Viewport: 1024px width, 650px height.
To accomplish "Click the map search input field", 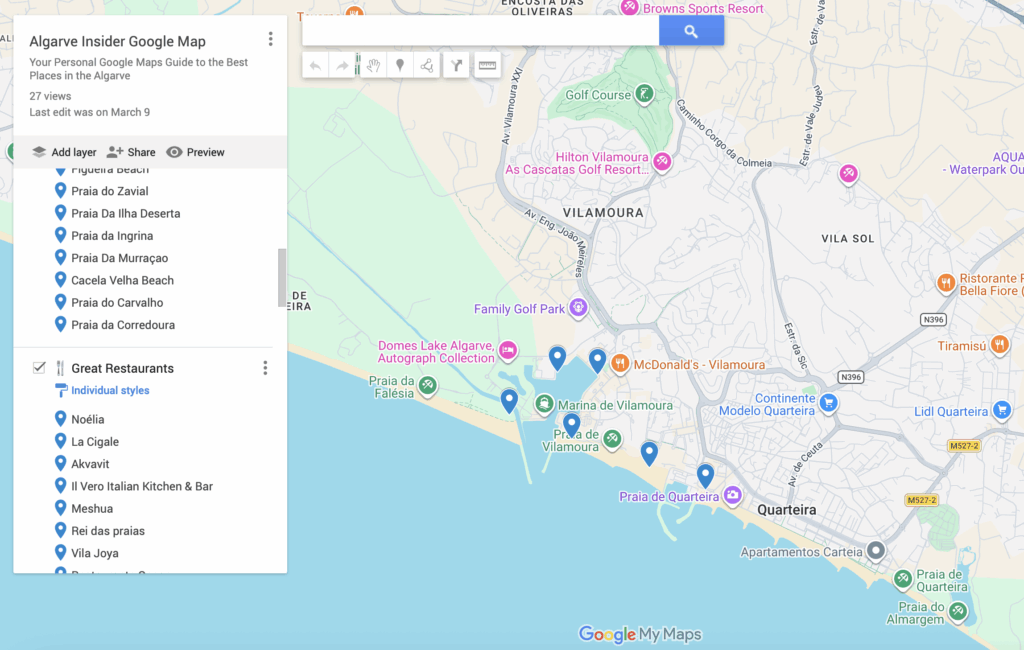I will 480,31.
